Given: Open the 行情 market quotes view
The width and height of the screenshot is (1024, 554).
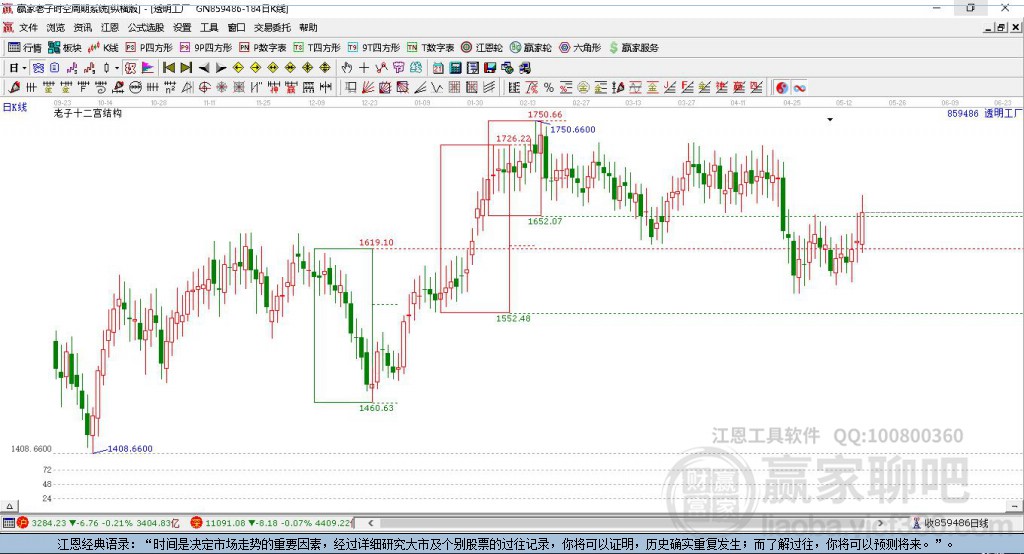Looking at the screenshot, I should [x=24, y=48].
